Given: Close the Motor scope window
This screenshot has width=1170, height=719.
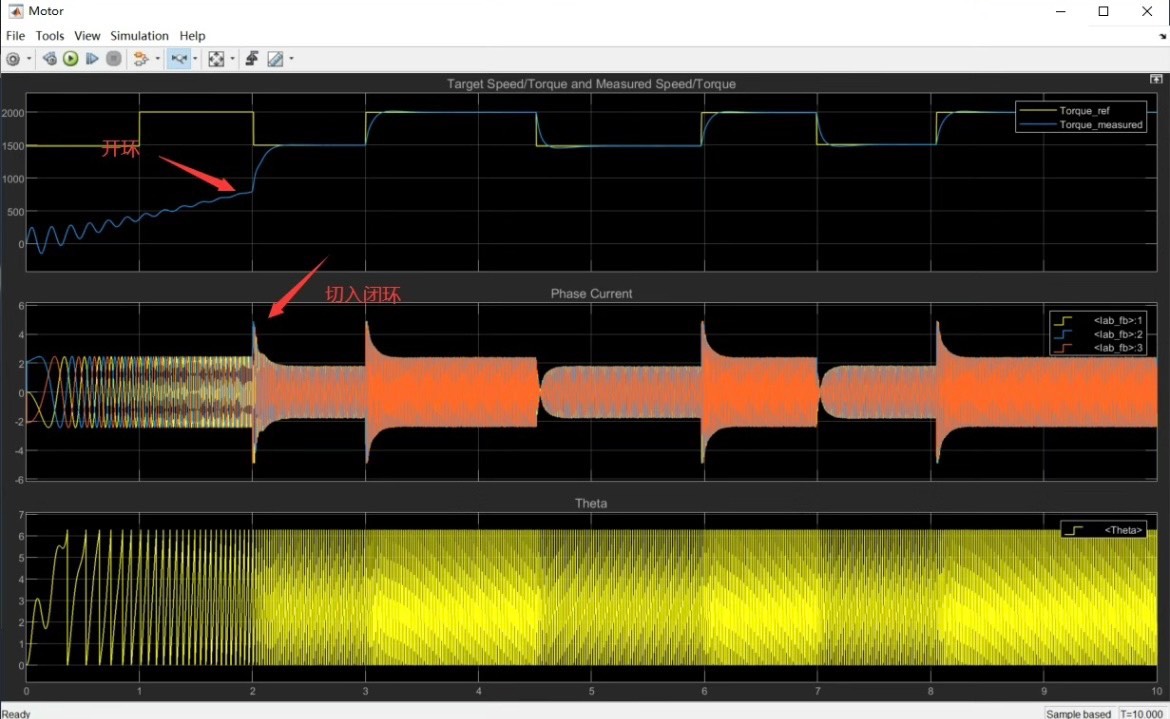Looking at the screenshot, I should point(1147,11).
